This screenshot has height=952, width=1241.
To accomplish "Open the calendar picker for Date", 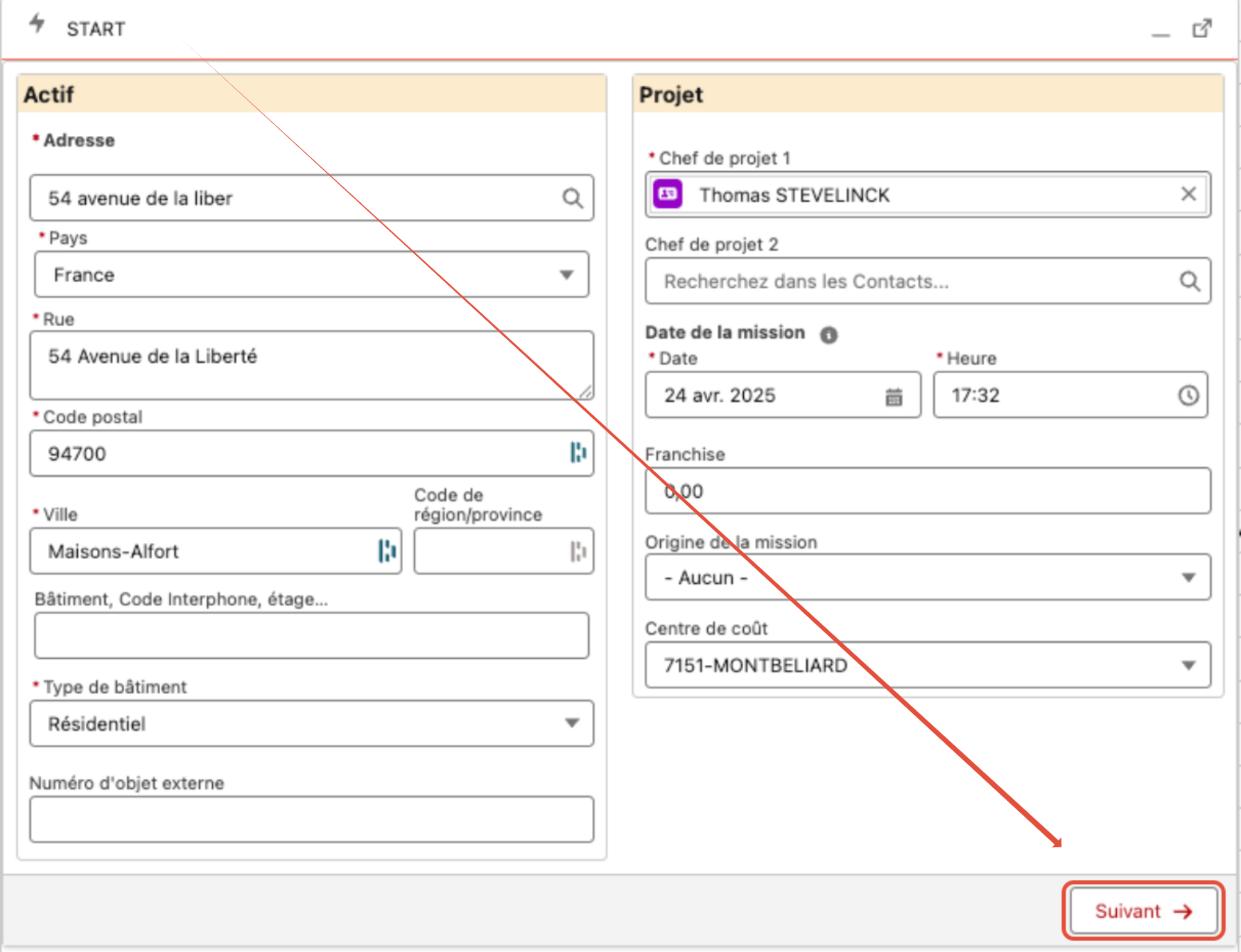I will point(894,396).
